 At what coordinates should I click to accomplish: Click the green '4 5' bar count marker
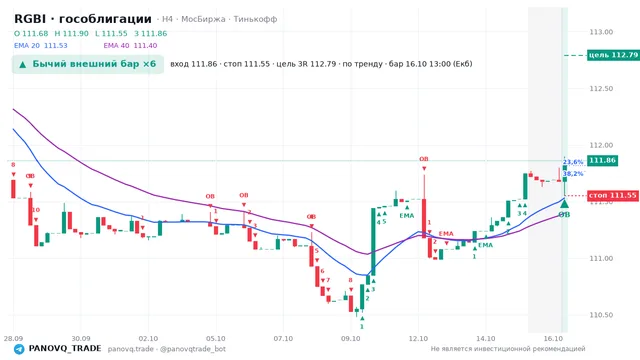tap(381, 222)
